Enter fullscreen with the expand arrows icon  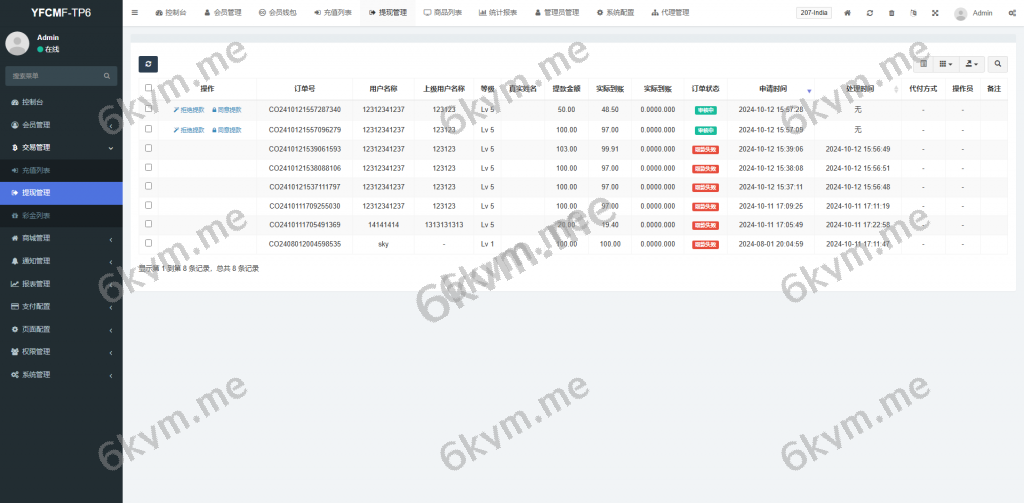click(x=935, y=13)
